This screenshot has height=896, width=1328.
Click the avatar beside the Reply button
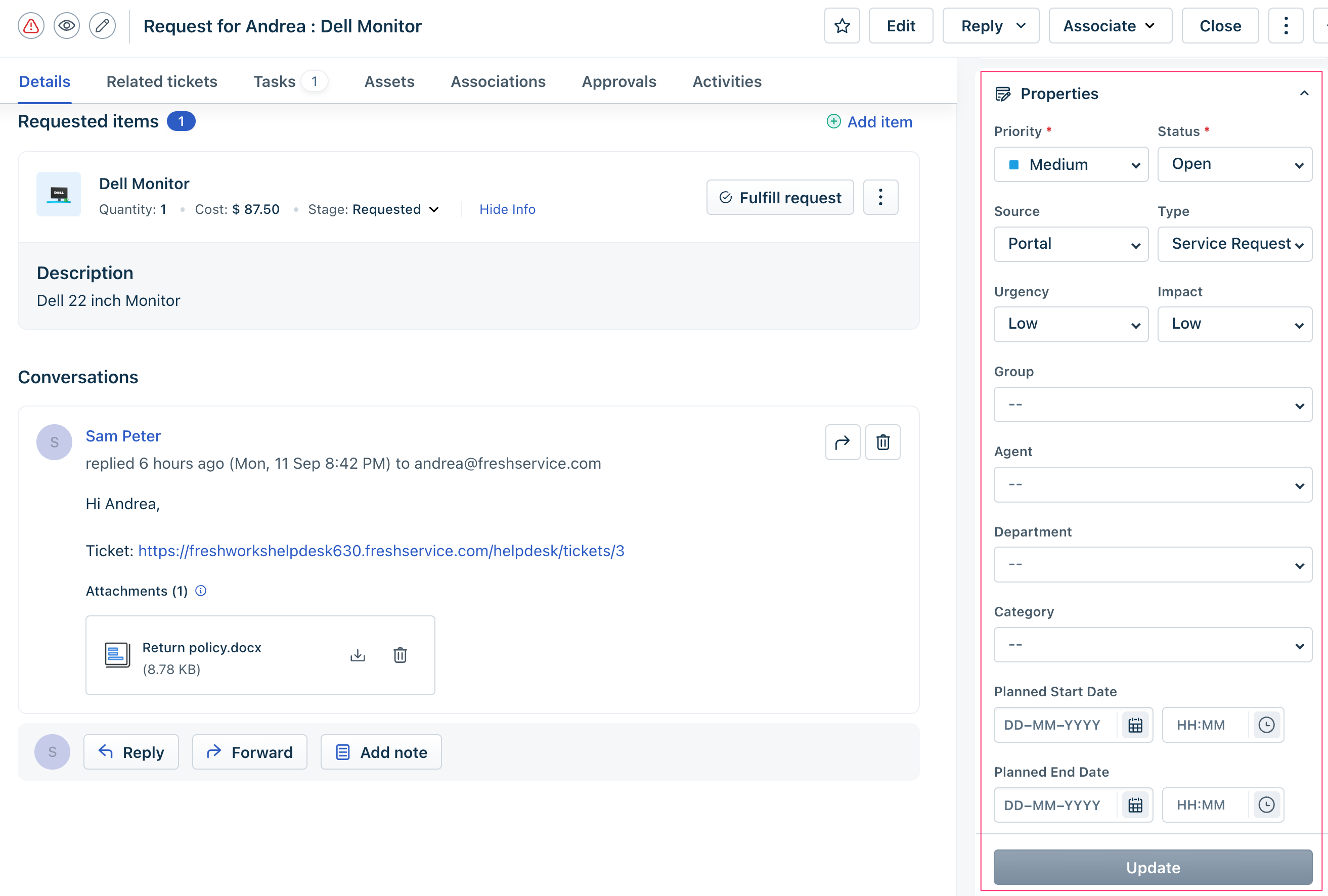coord(52,752)
